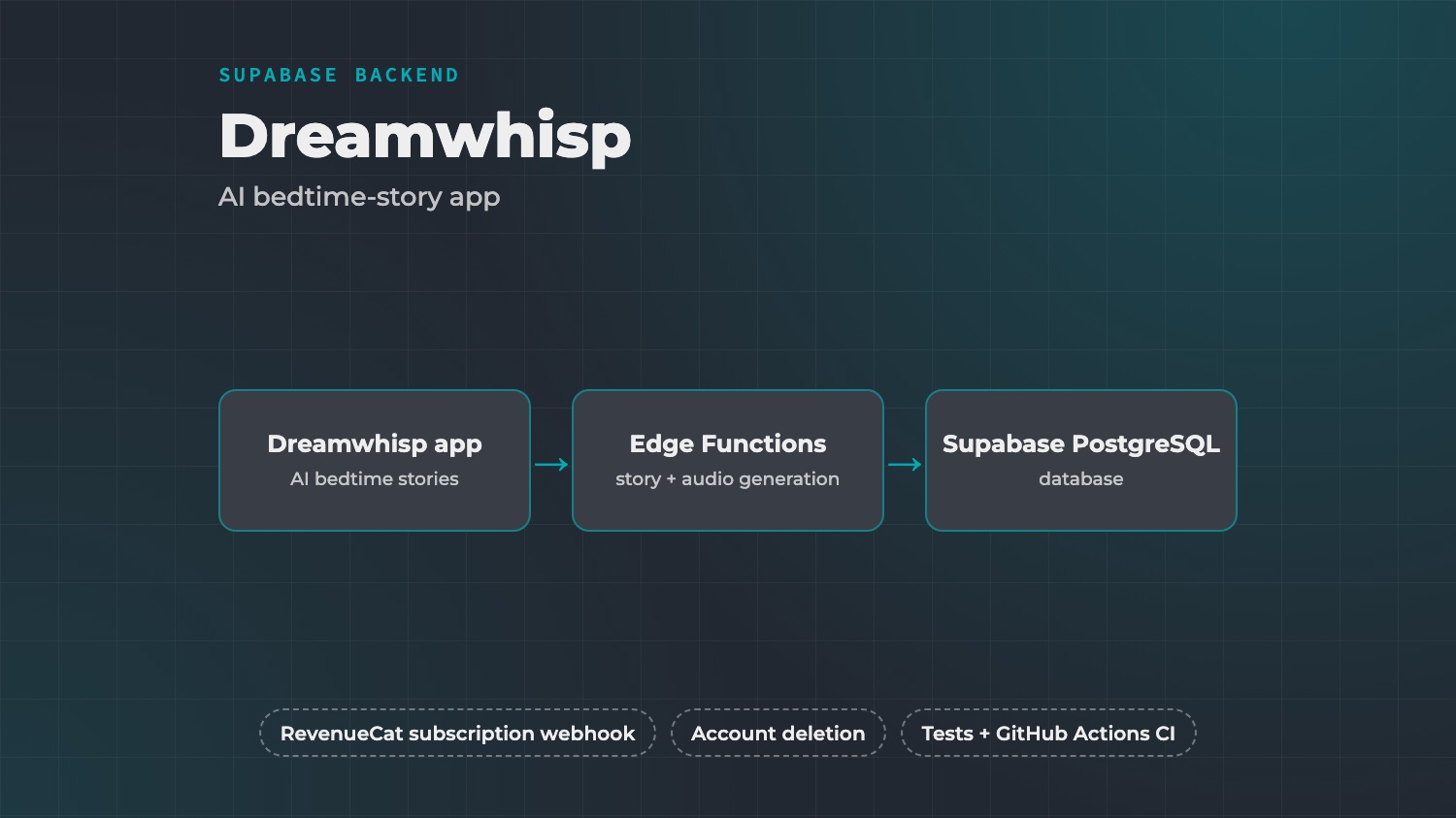1456x818 pixels.
Task: Click the 'story + audio generation' caption
Action: click(x=728, y=478)
